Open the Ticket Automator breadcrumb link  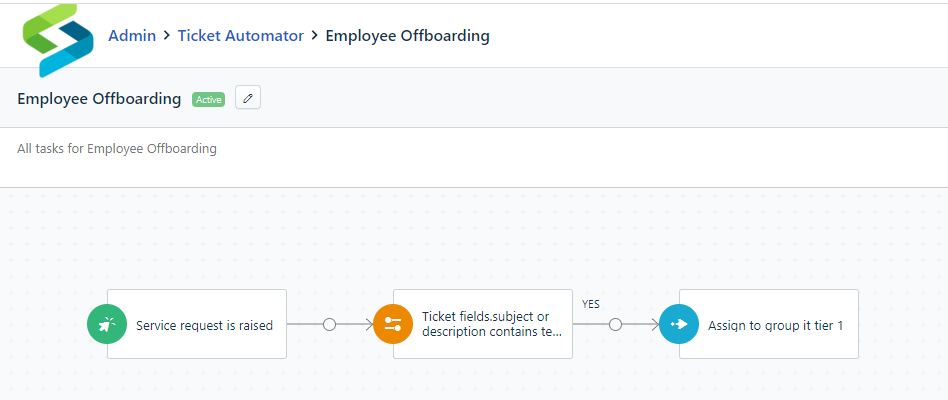point(241,36)
